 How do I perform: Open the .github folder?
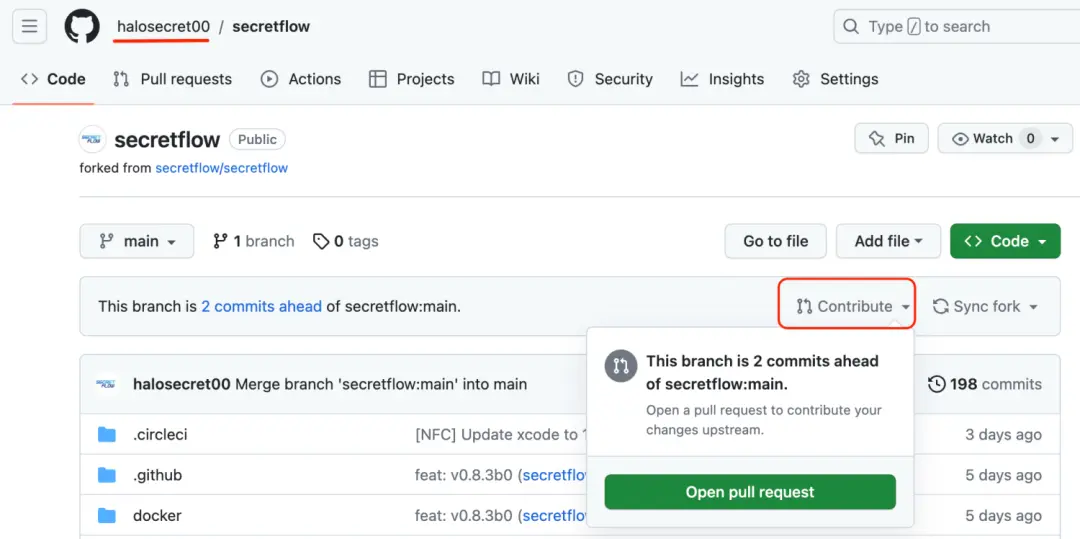point(158,475)
